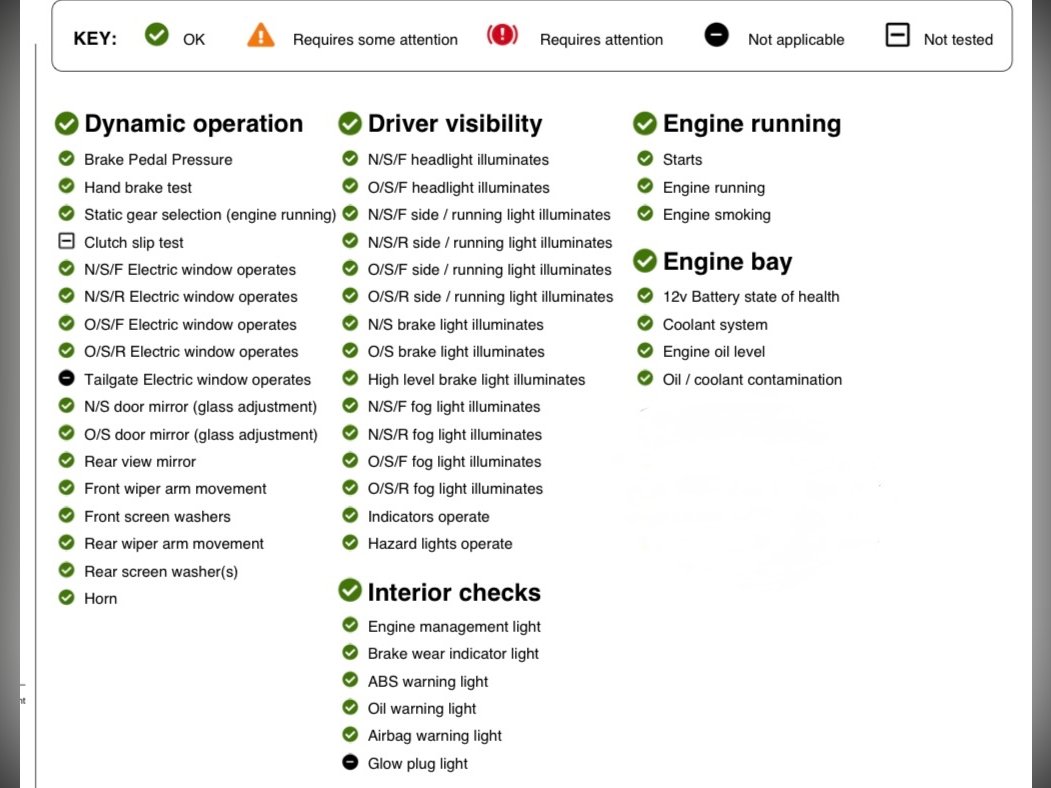Image resolution: width=1051 pixels, height=788 pixels.
Task: Click the Oil / coolant contamination entry
Action: [x=752, y=380]
